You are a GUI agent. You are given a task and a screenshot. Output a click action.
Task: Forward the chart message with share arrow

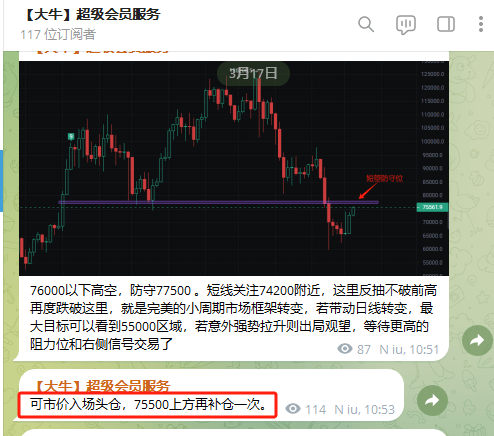pyautogui.click(x=477, y=340)
